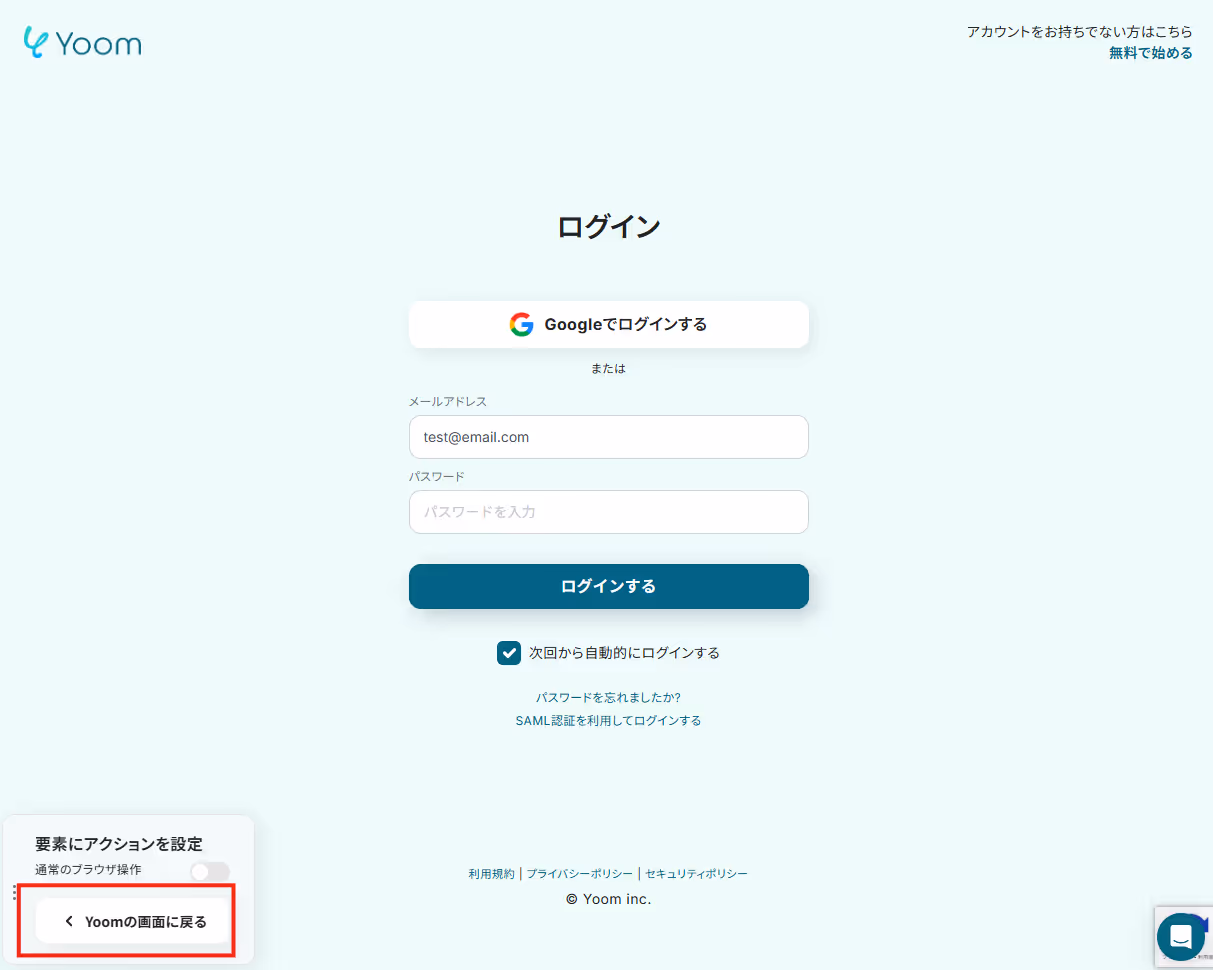Viewport: 1213px width, 970px height.
Task: Focus the メールアドレス input field
Action: click(608, 437)
